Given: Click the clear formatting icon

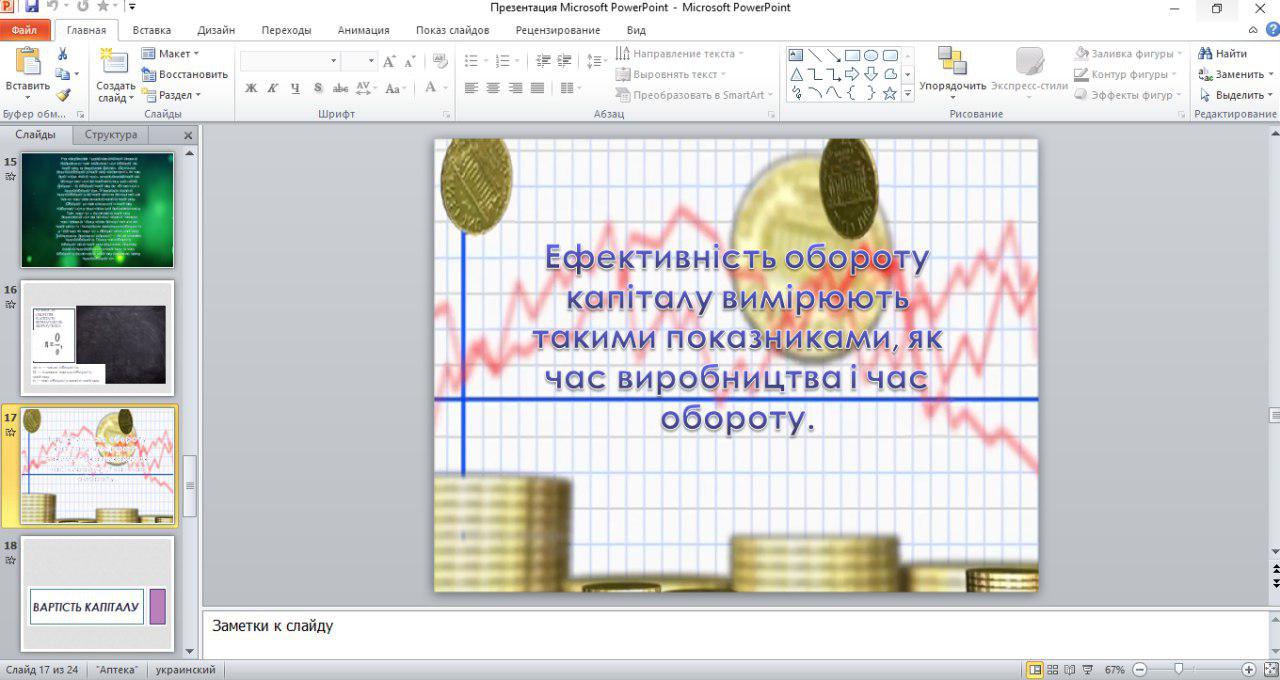Looking at the screenshot, I should [438, 61].
